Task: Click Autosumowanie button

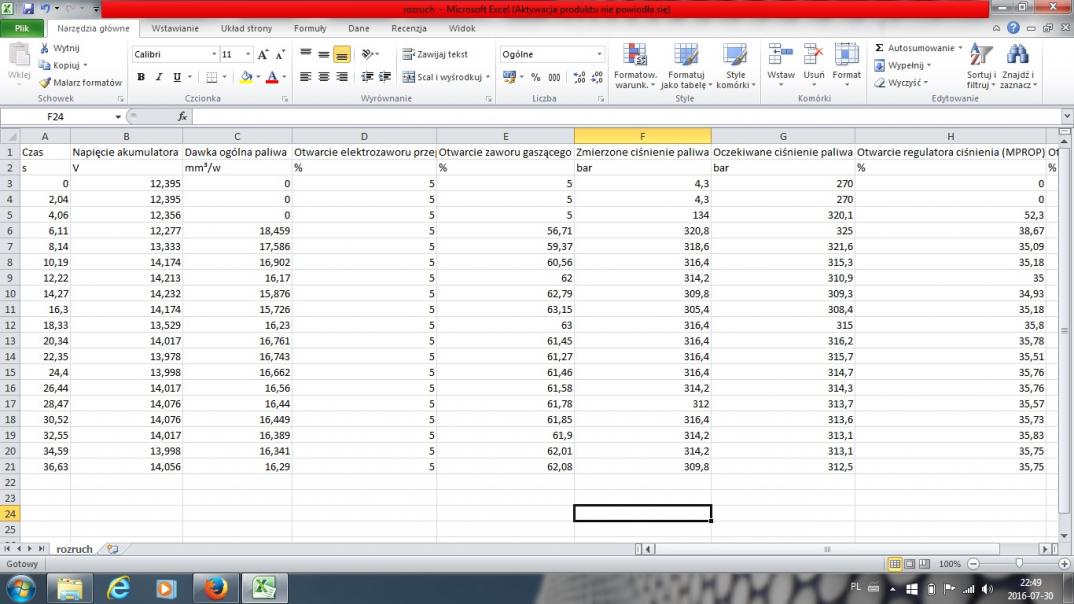Action: click(914, 48)
